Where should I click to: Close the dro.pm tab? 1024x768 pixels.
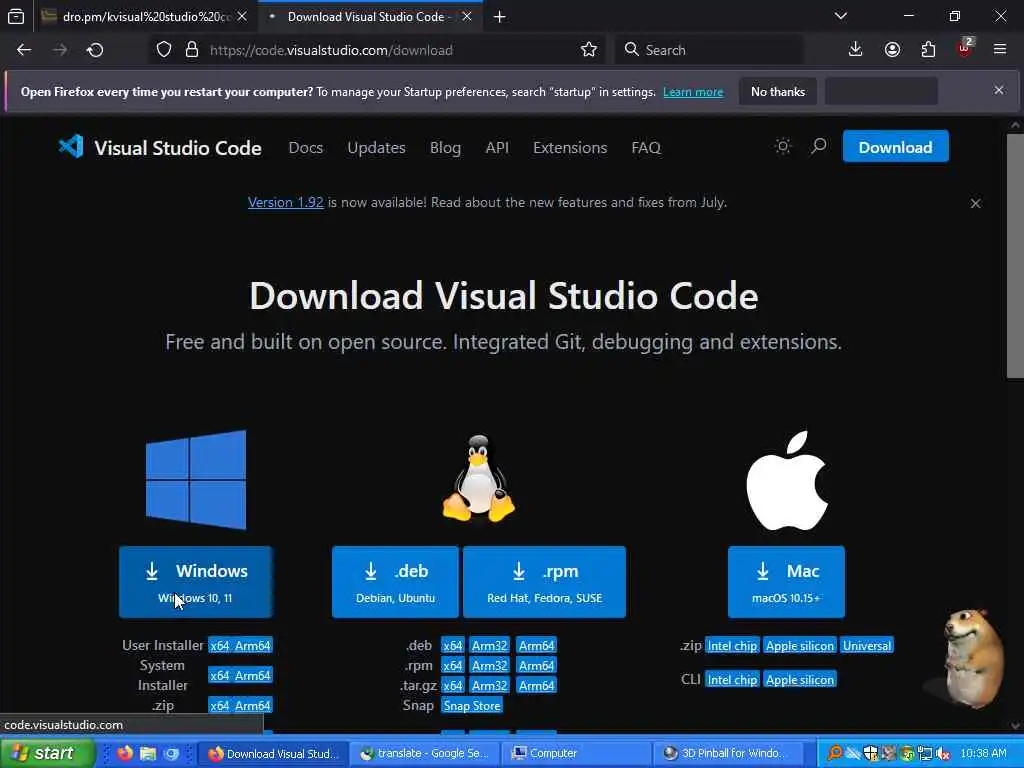tap(242, 16)
